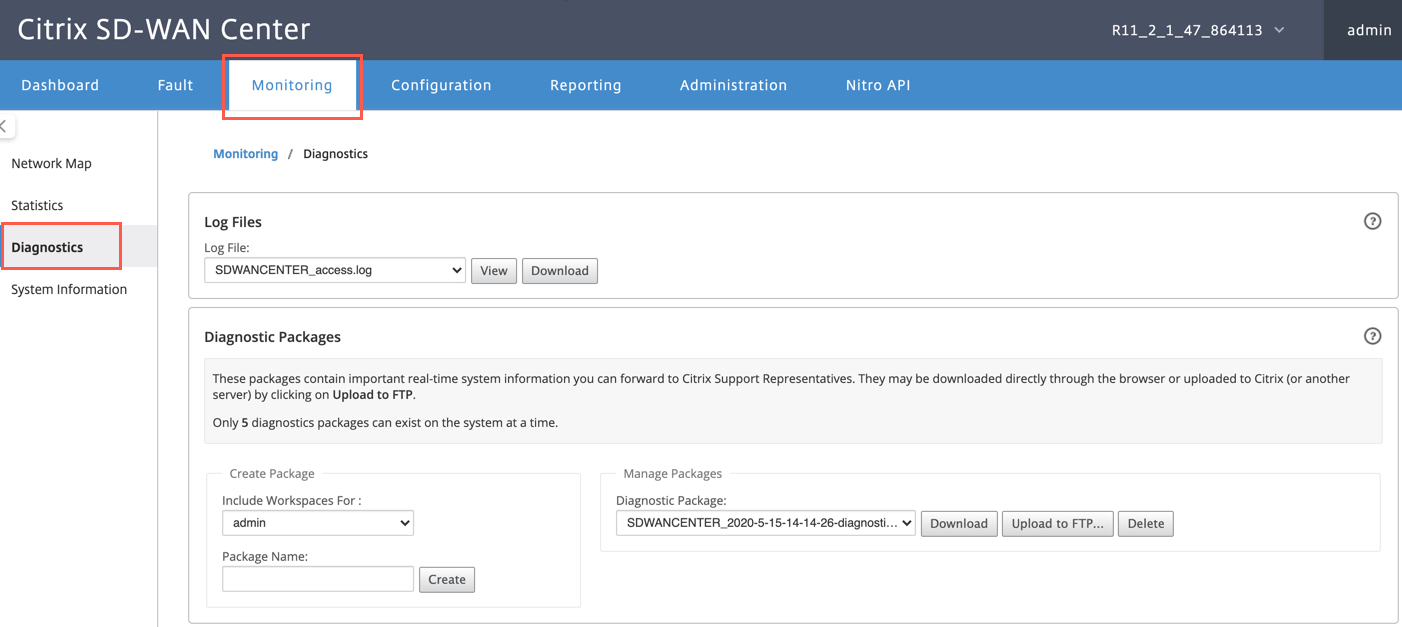Image resolution: width=1402 pixels, height=627 pixels.
Task: Open help for the Diagnostic Packages section
Action: (x=1372, y=336)
